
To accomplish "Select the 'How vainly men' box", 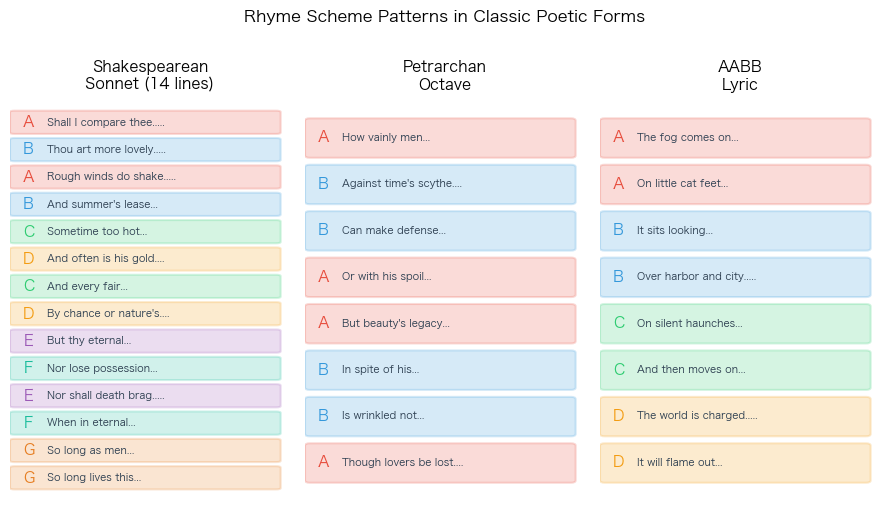I will tap(441, 138).
